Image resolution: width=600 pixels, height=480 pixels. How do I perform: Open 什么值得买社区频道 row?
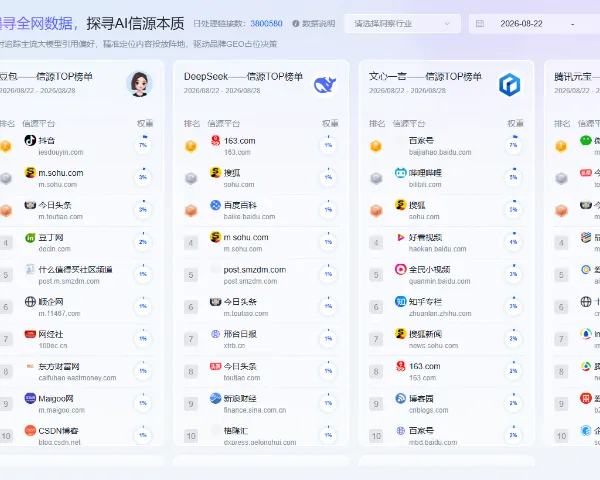click(77, 275)
